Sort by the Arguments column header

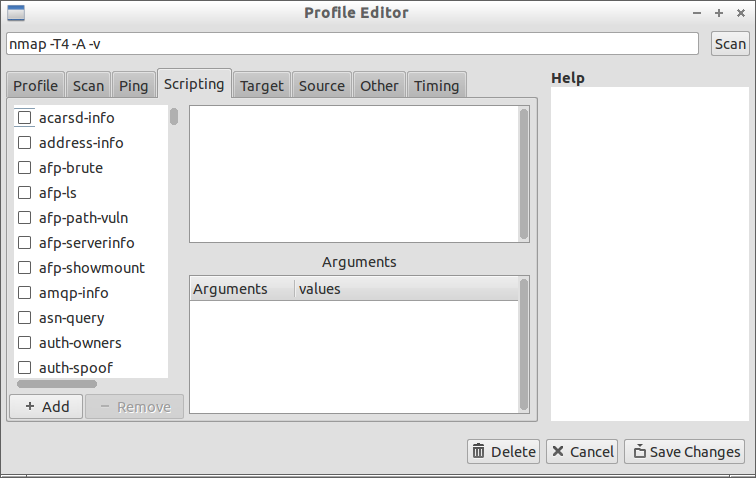pos(242,289)
